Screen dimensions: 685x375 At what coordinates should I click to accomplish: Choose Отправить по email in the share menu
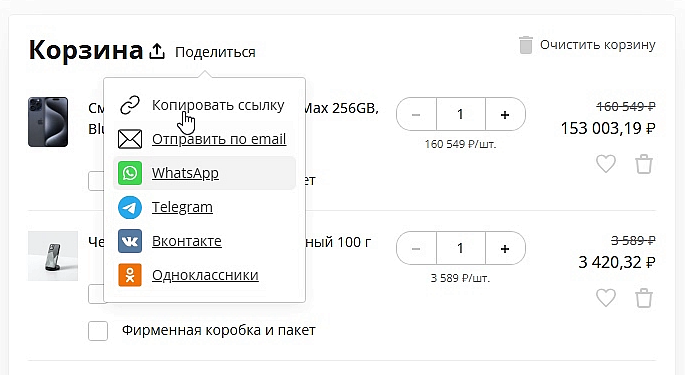(x=219, y=139)
